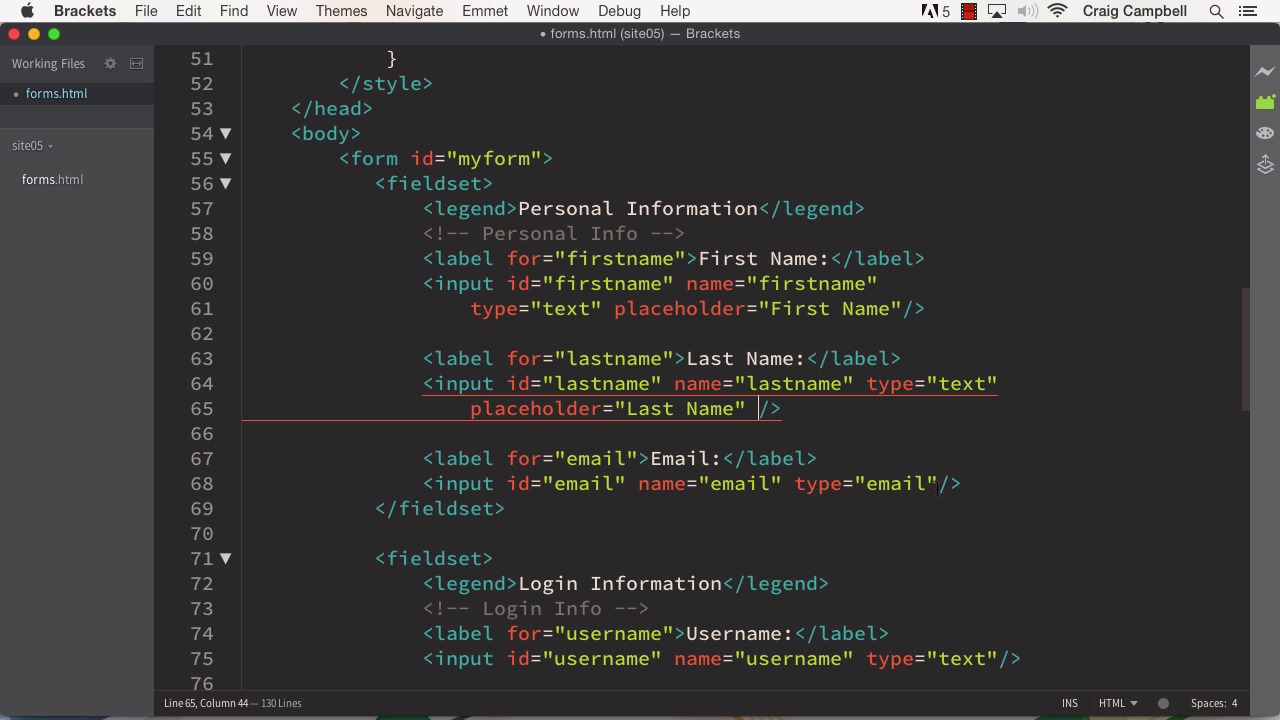This screenshot has height=720, width=1280.
Task: Collapse the form block at line 55
Action: (x=225, y=158)
